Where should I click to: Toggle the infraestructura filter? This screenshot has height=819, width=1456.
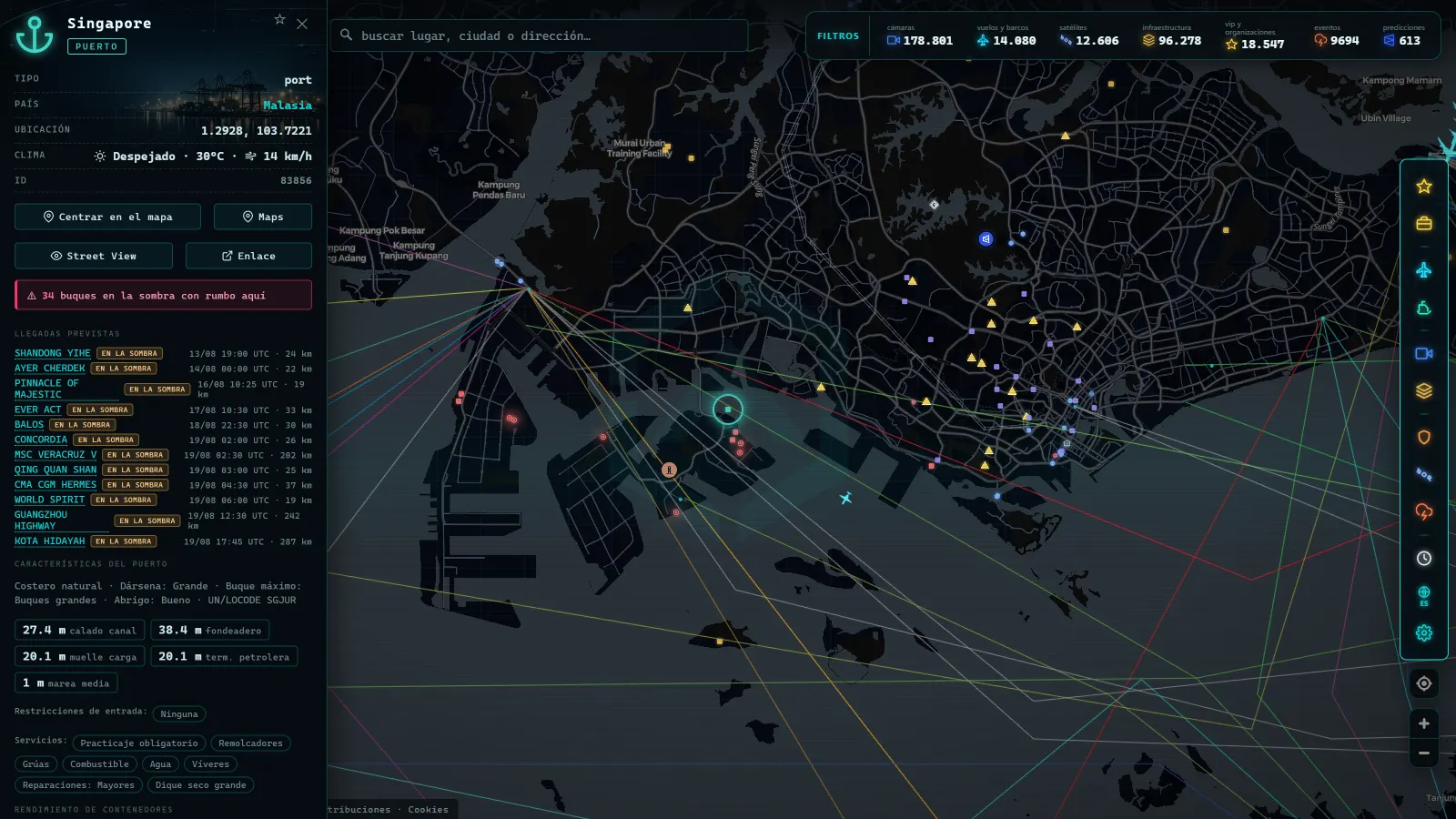point(1171,36)
